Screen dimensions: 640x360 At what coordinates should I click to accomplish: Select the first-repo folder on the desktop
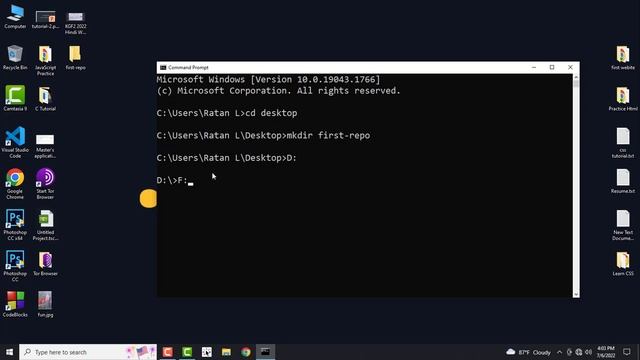click(76, 57)
